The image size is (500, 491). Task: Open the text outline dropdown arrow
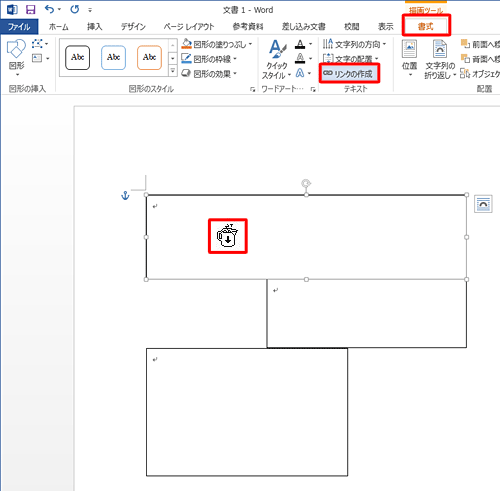pos(311,59)
